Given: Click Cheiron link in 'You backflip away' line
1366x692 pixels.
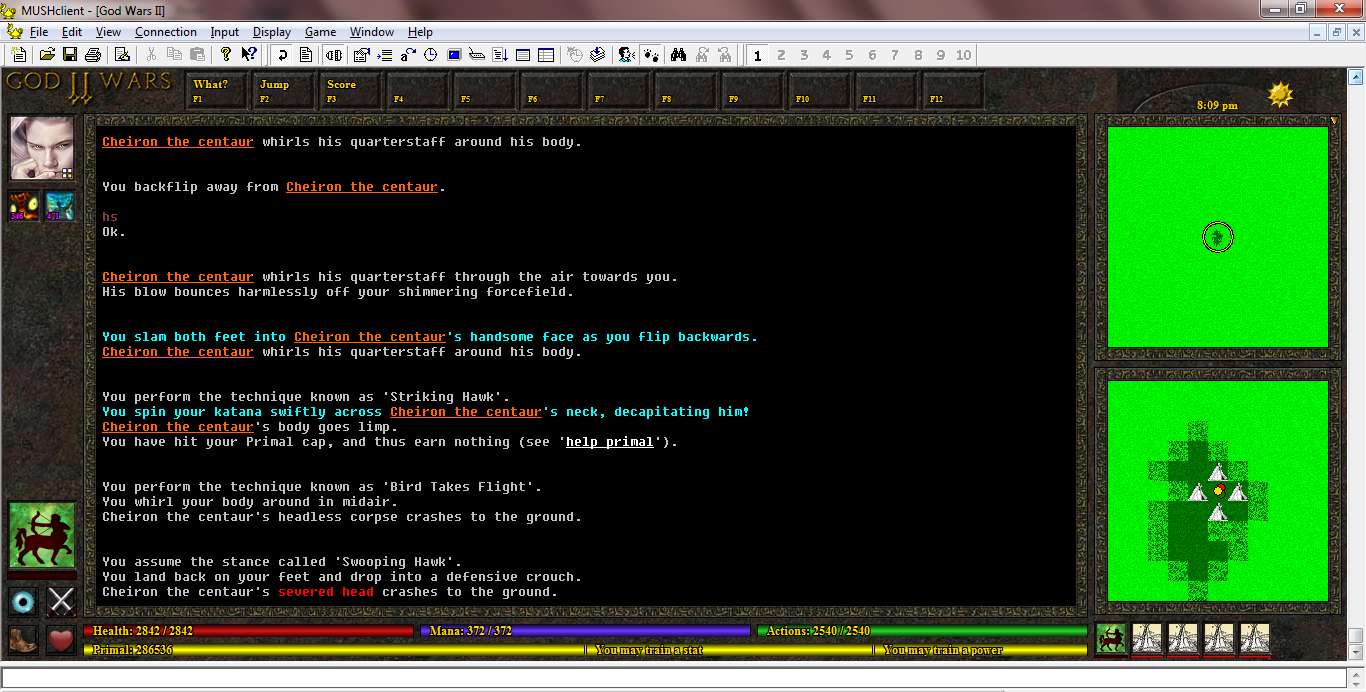Looking at the screenshot, I should click(x=362, y=187).
